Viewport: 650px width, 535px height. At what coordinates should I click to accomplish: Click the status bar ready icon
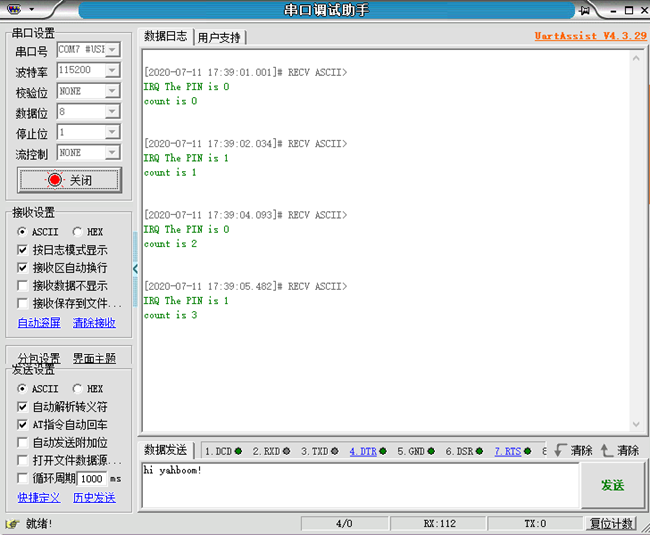coord(12,524)
